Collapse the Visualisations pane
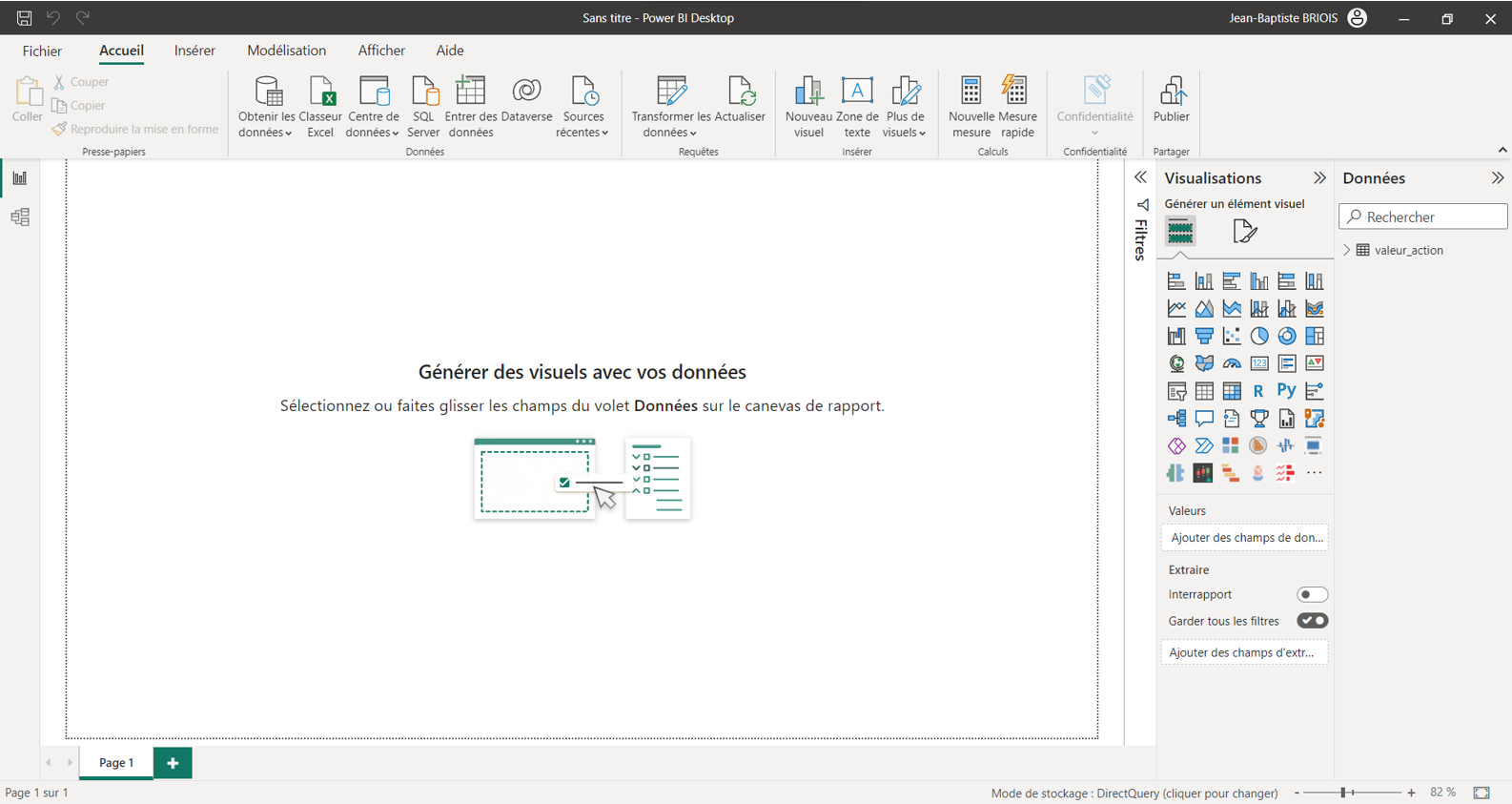This screenshot has height=804, width=1512. click(x=1319, y=178)
